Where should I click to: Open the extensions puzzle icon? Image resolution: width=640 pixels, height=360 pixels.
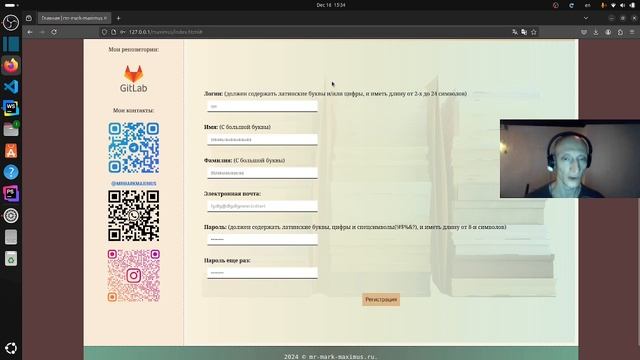[620, 32]
